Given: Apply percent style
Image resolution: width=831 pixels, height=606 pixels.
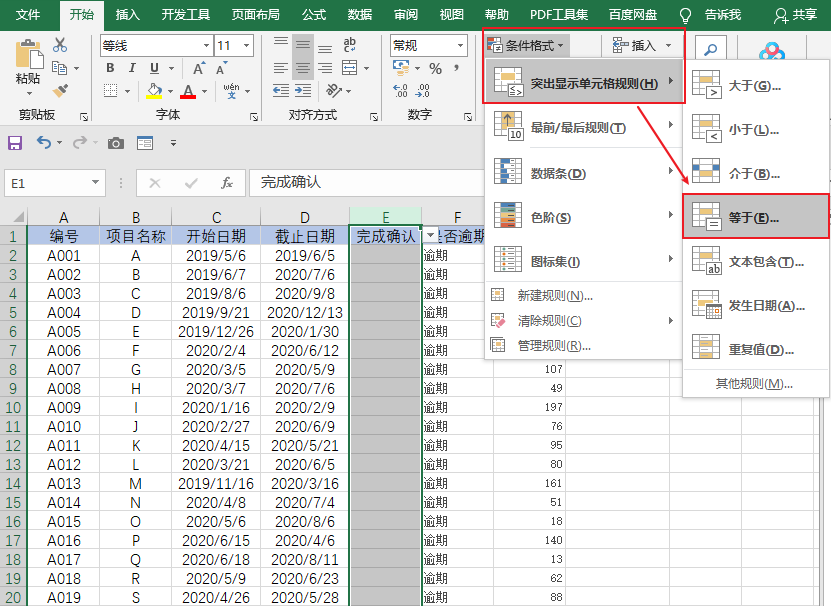Looking at the screenshot, I should pos(436,68).
